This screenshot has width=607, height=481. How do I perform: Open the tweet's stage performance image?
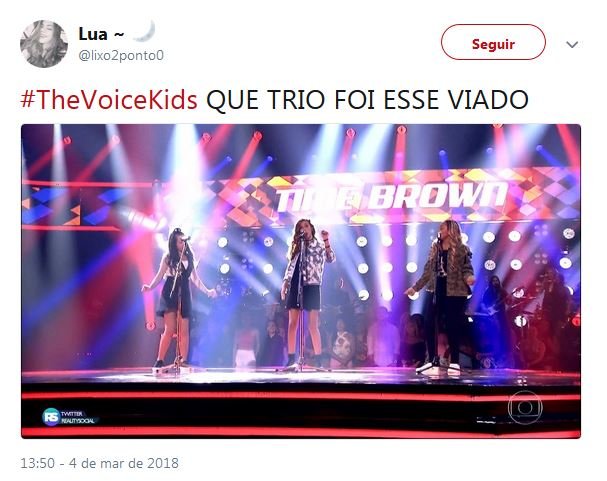pyautogui.click(x=301, y=281)
